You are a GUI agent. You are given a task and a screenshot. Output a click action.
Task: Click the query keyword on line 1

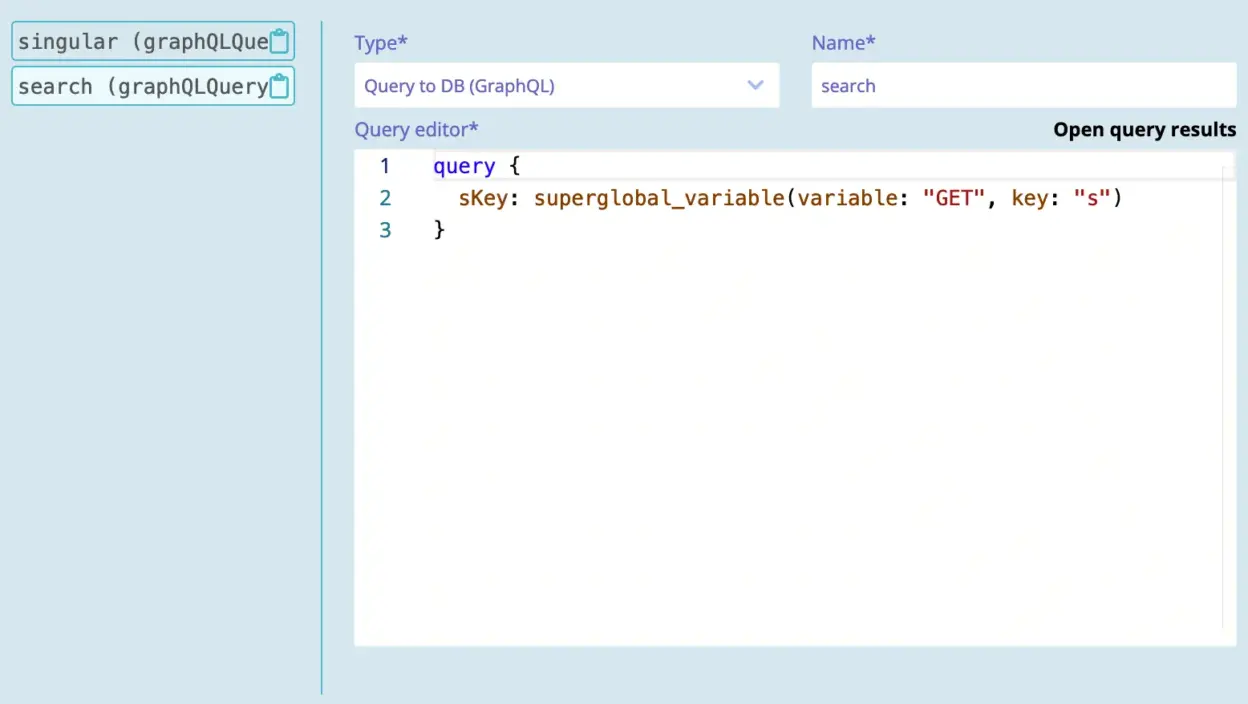point(464,166)
